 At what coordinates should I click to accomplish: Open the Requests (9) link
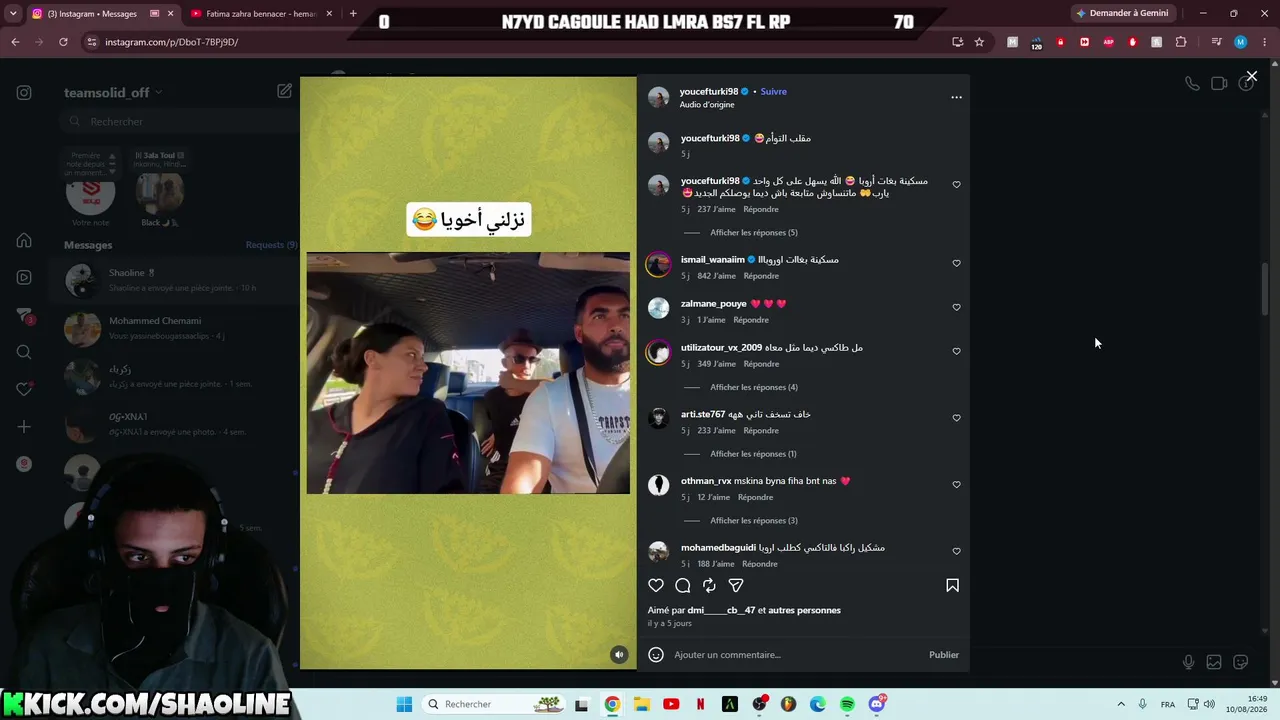271,245
